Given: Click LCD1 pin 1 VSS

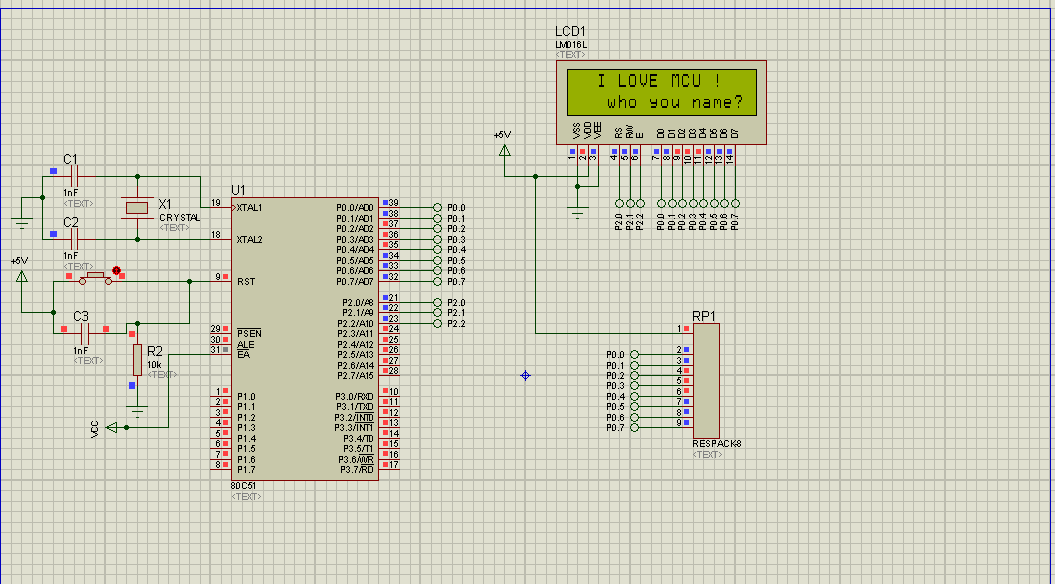Looking at the screenshot, I should 577,153.
